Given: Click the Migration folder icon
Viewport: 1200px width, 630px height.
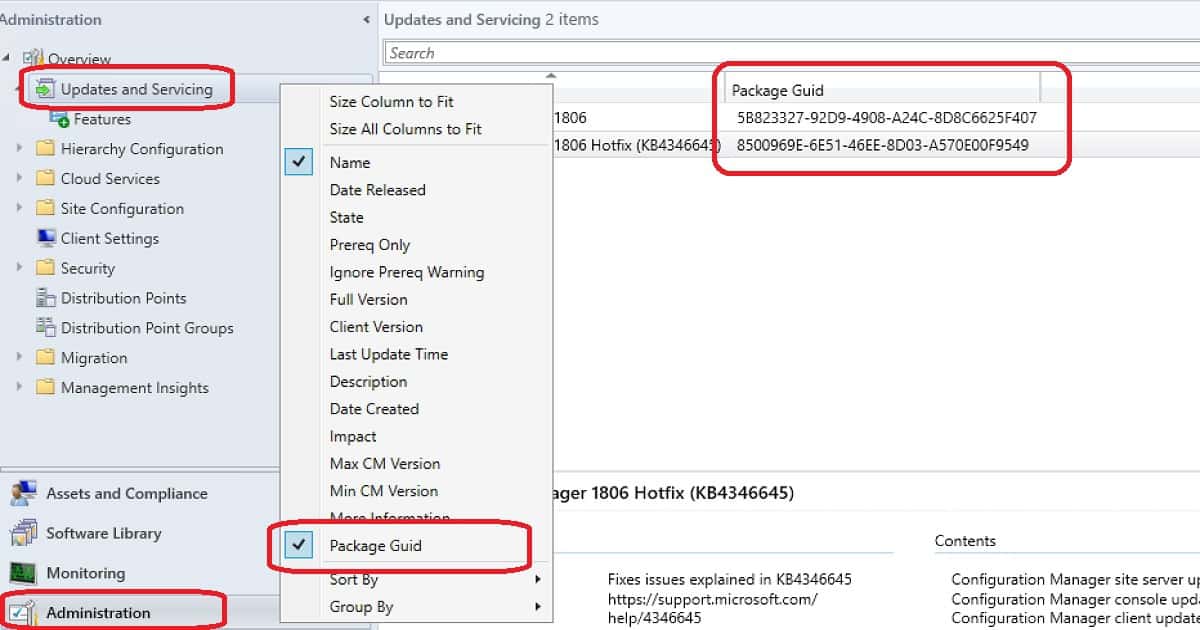Looking at the screenshot, I should point(45,358).
